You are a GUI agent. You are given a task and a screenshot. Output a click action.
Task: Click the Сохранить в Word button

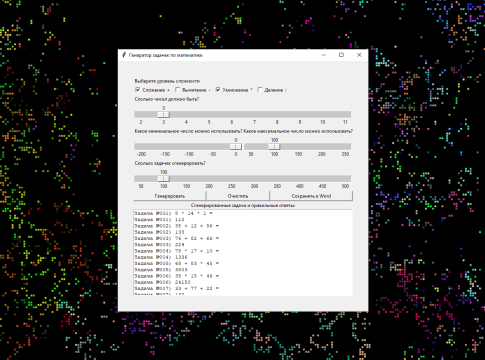[x=311, y=196]
